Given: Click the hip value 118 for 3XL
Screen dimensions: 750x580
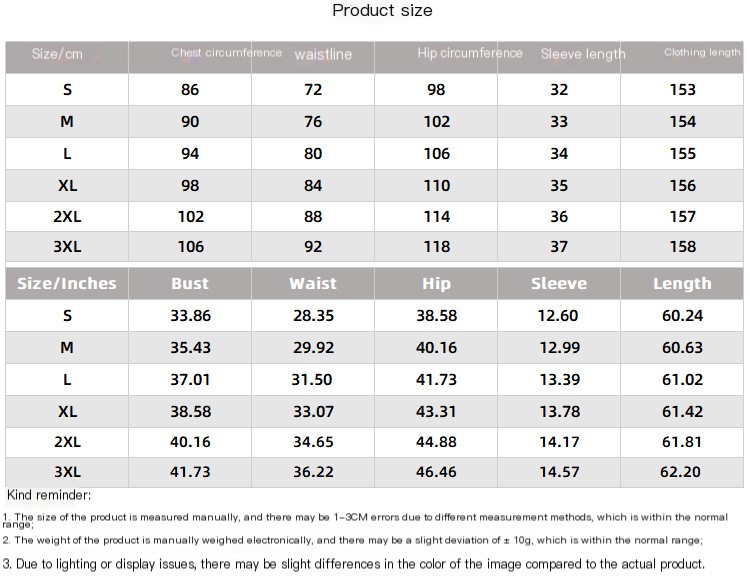Looking at the screenshot, I should click(x=436, y=247).
